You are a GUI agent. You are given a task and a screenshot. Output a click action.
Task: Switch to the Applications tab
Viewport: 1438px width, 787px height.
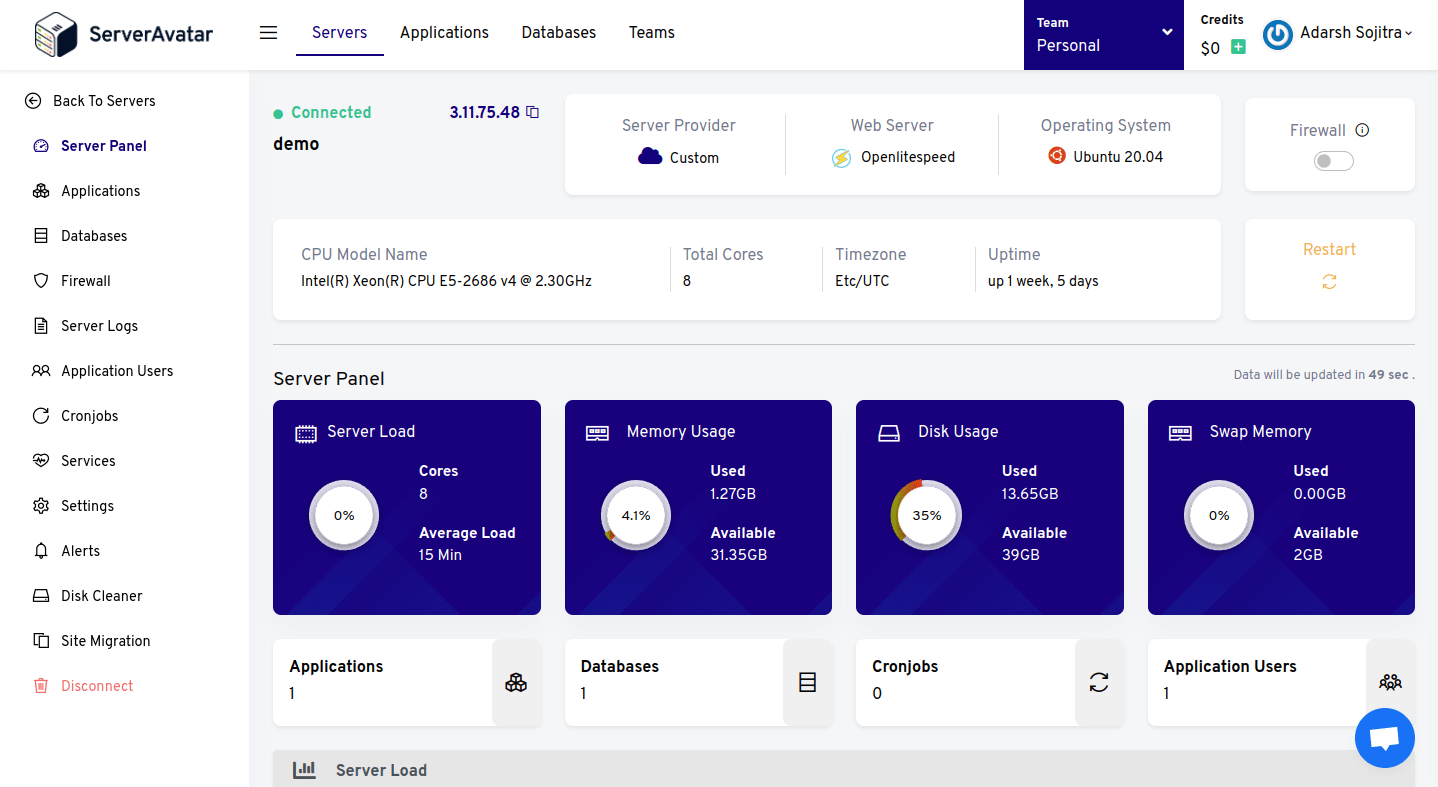click(x=444, y=32)
